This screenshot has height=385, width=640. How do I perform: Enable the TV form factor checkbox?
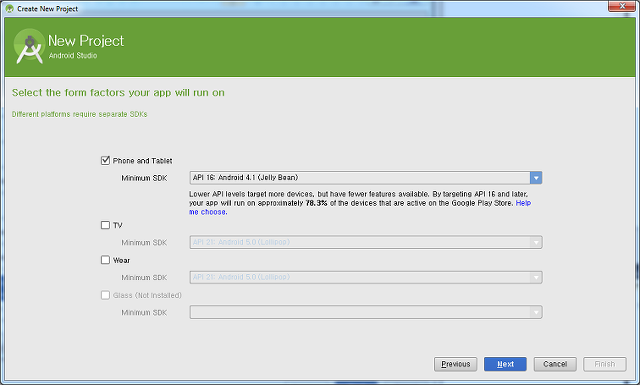(105, 225)
